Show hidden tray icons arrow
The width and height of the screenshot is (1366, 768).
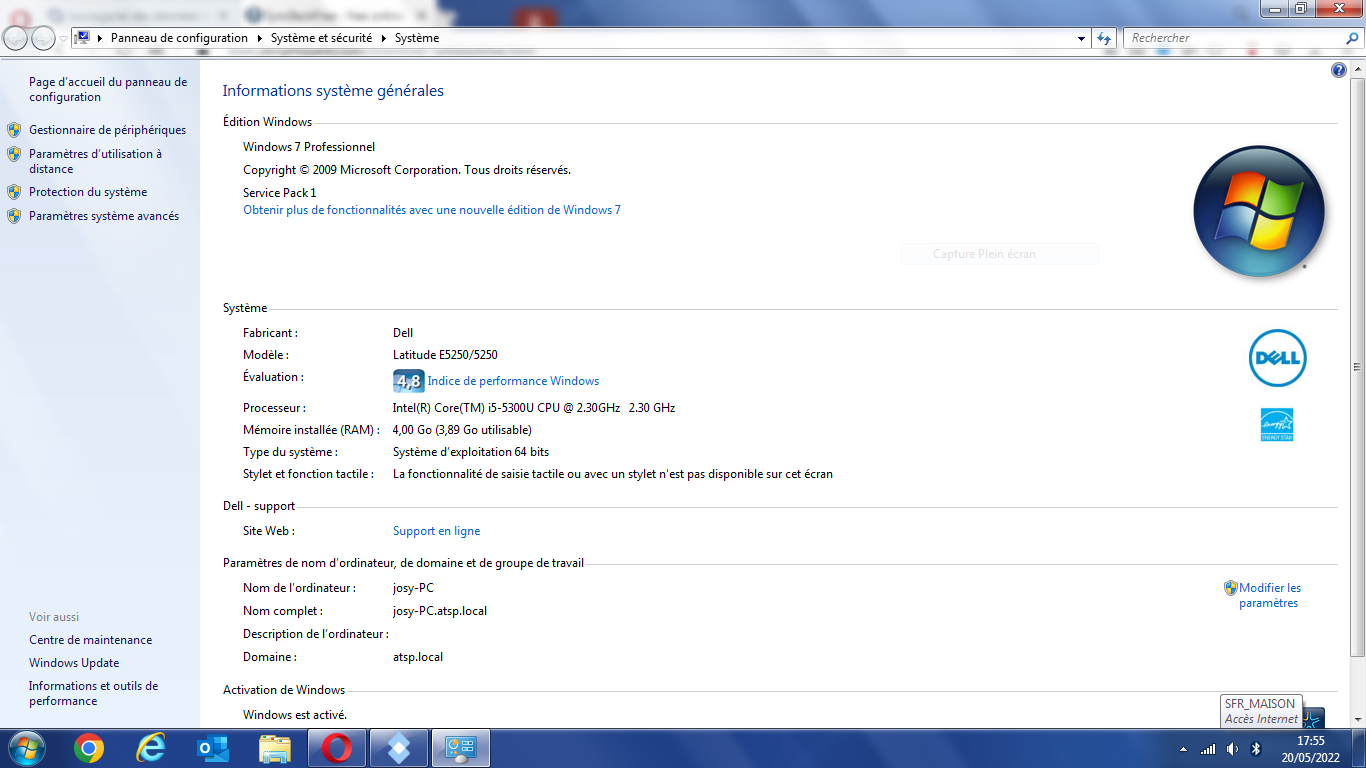[1184, 749]
